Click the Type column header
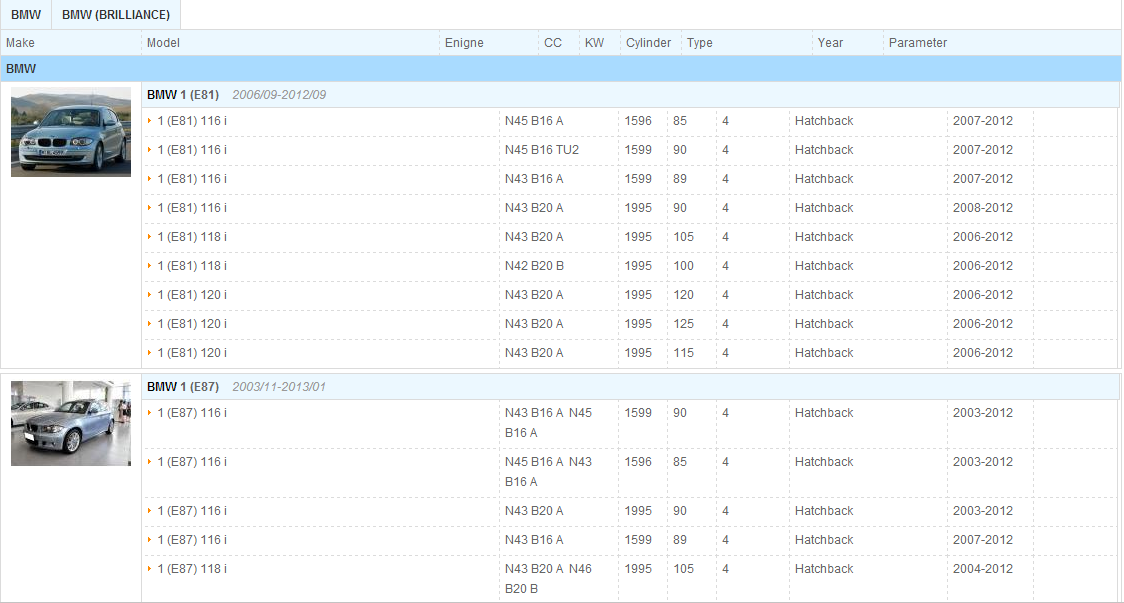Viewport: 1124px width, 603px height. coord(700,43)
